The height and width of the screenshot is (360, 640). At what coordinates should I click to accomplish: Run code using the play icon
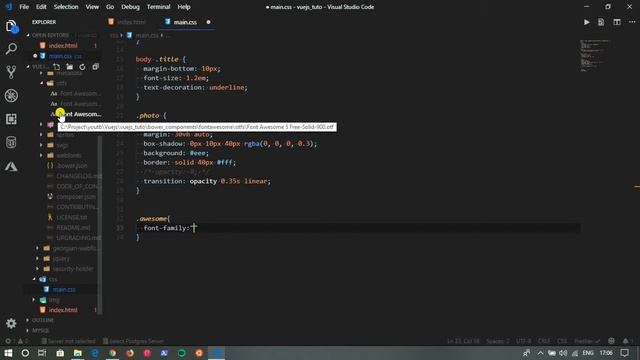[x=587, y=22]
